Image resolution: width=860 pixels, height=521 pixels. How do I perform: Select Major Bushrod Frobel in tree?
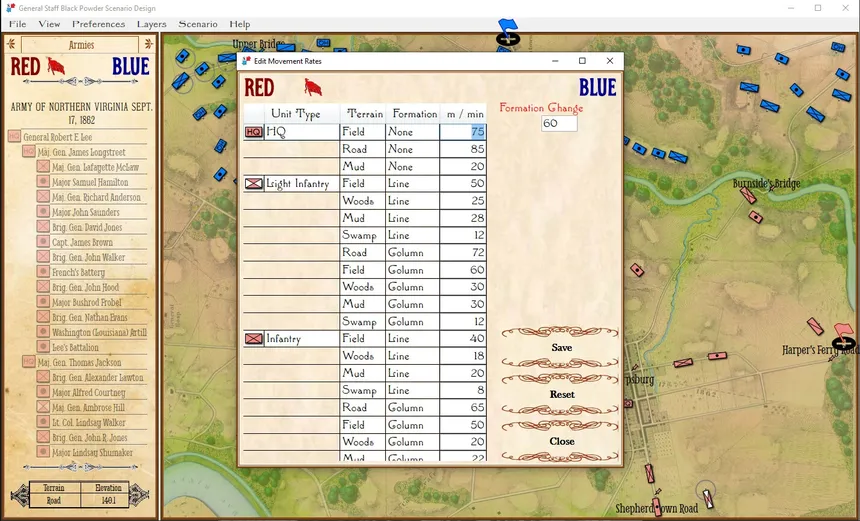[87, 302]
